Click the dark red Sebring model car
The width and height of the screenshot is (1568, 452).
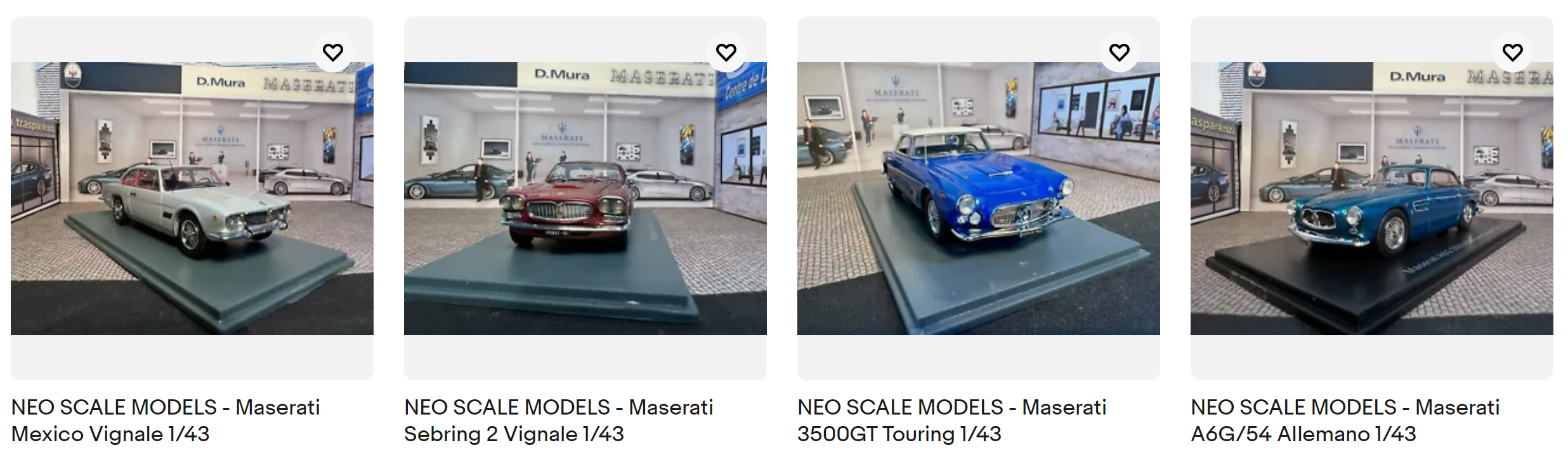click(566, 202)
